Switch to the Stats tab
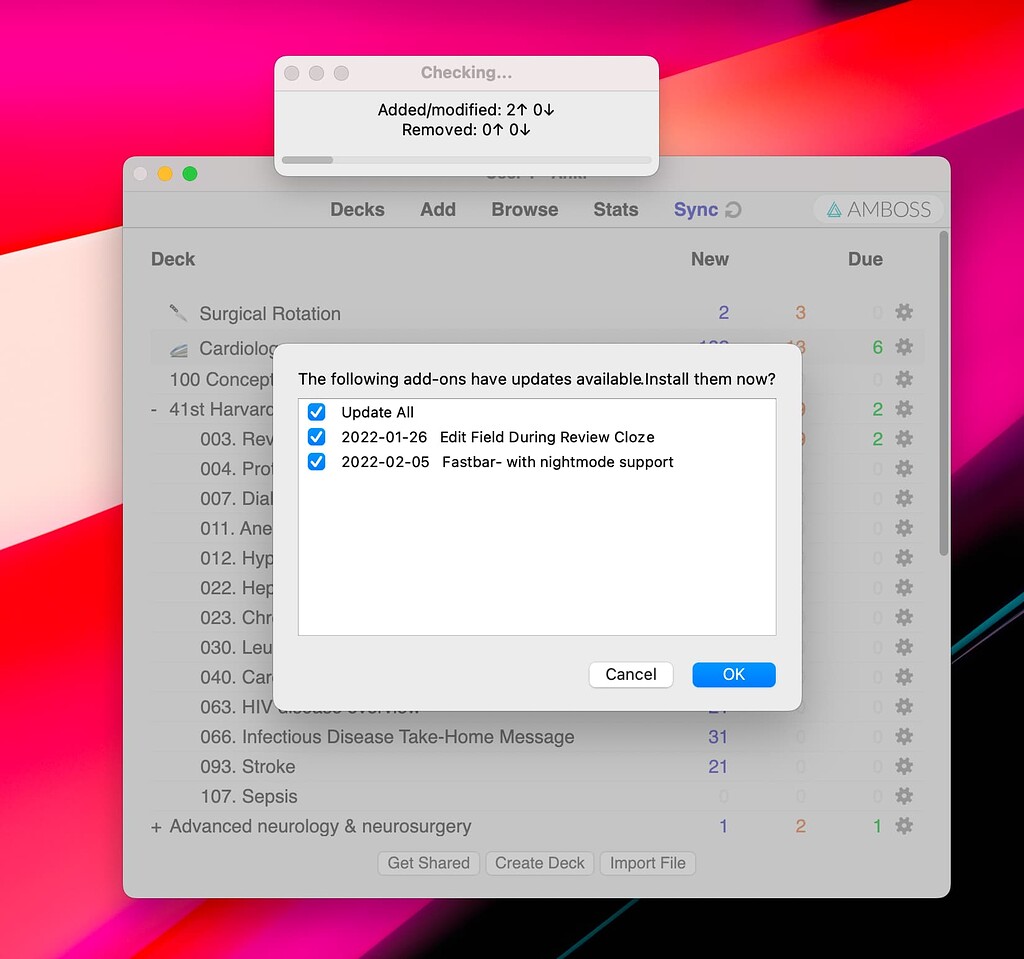Image resolution: width=1024 pixels, height=959 pixels. [x=615, y=210]
